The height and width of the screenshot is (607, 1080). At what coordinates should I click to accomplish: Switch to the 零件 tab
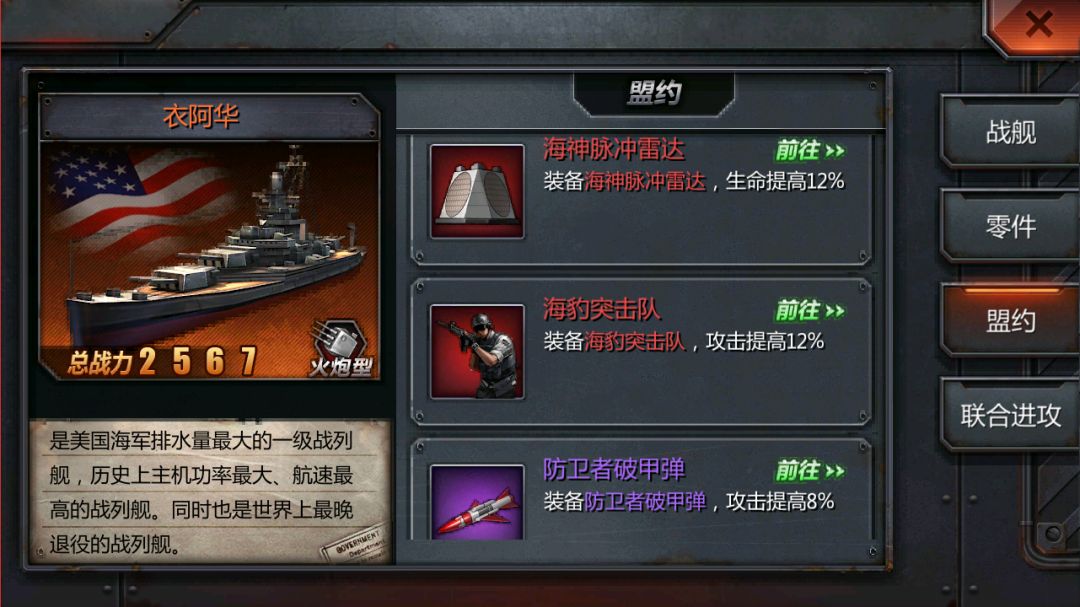[1010, 226]
